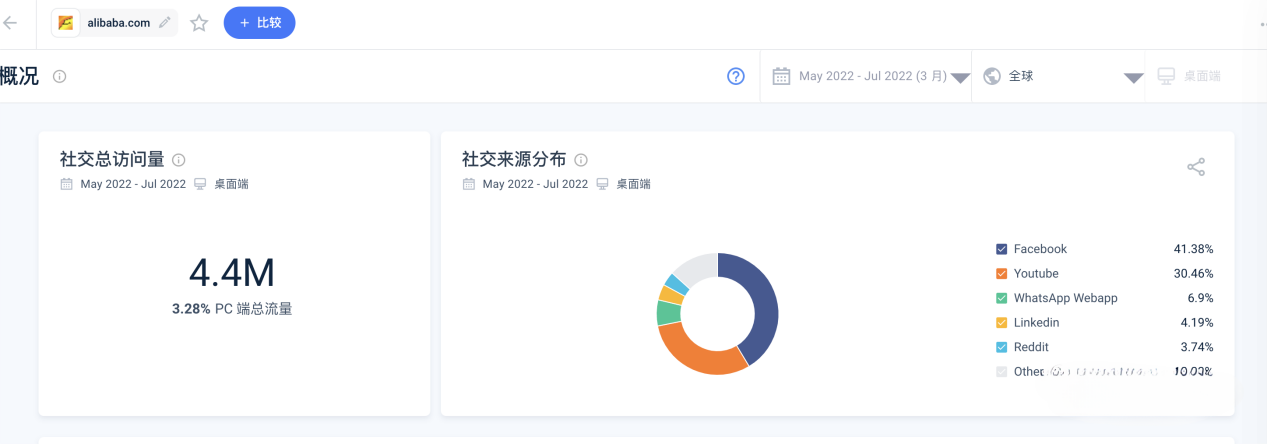Open the blue help question mark icon

pyautogui.click(x=736, y=76)
